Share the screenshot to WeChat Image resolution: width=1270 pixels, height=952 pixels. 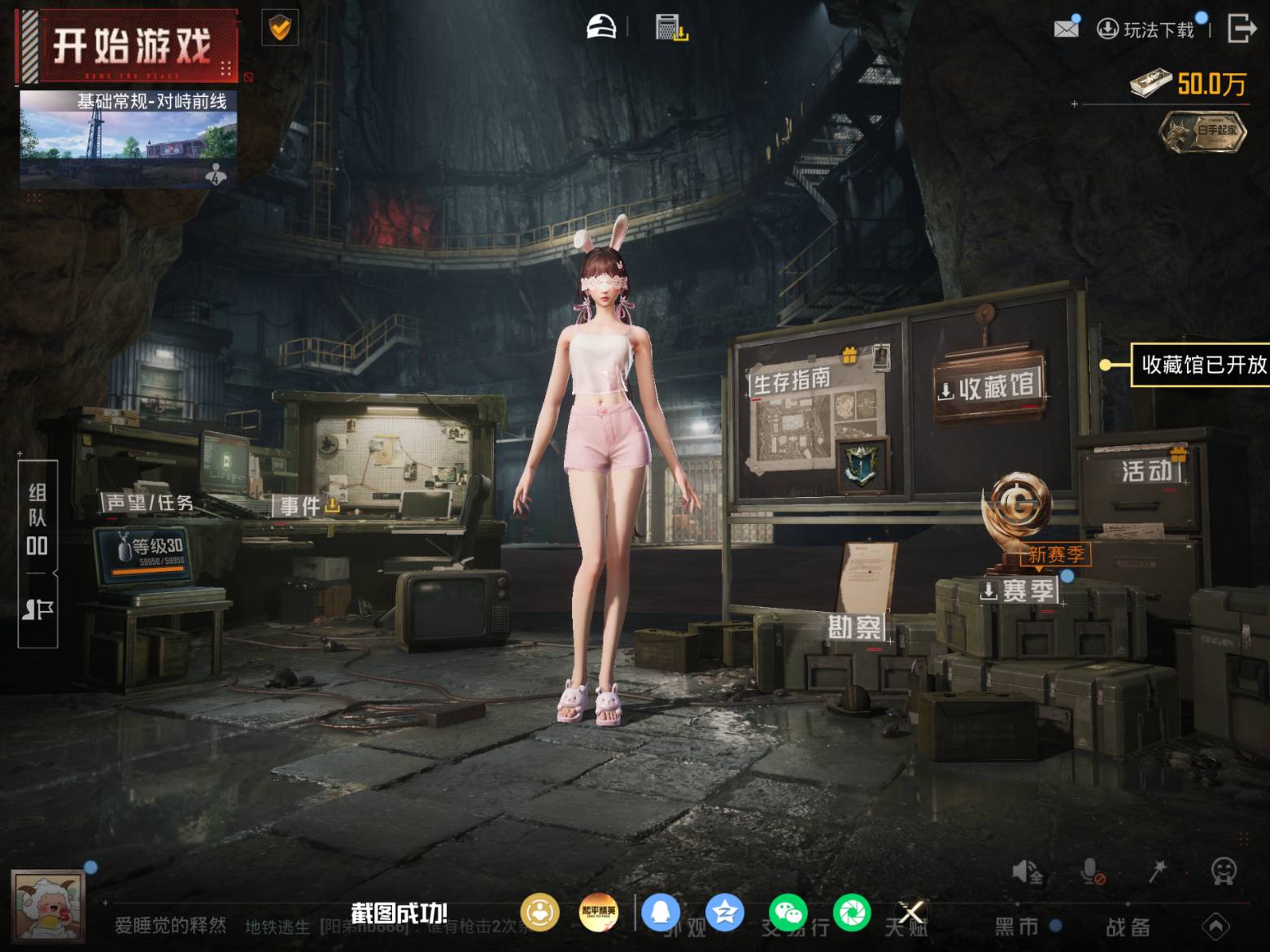788,912
